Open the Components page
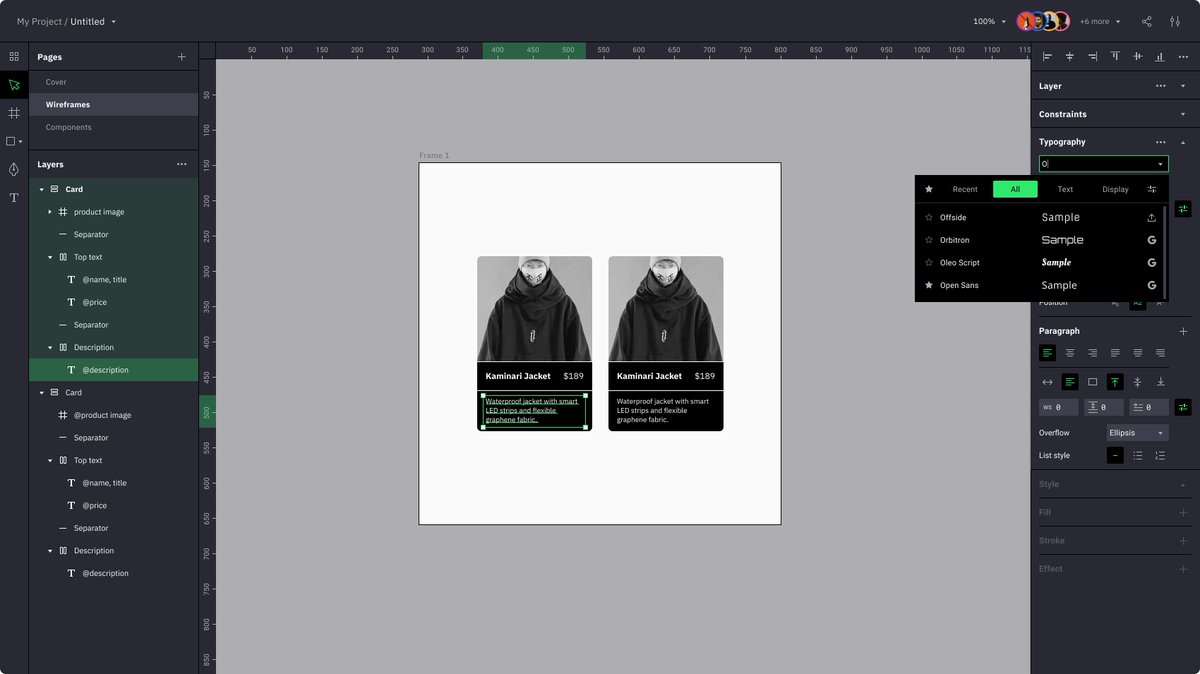The width and height of the screenshot is (1200, 674). pyautogui.click(x=113, y=127)
